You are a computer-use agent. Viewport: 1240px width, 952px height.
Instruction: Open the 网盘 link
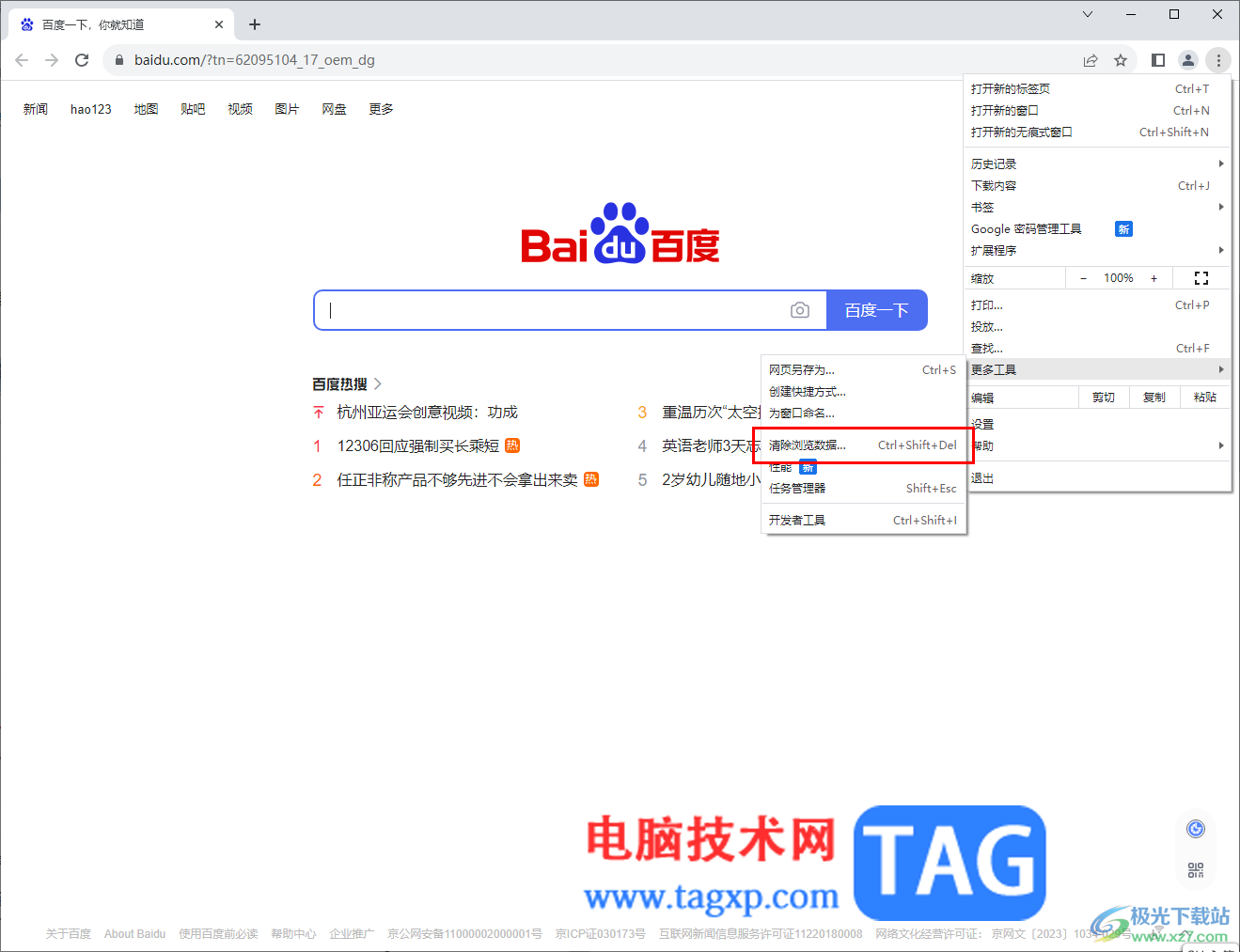pyautogui.click(x=334, y=109)
